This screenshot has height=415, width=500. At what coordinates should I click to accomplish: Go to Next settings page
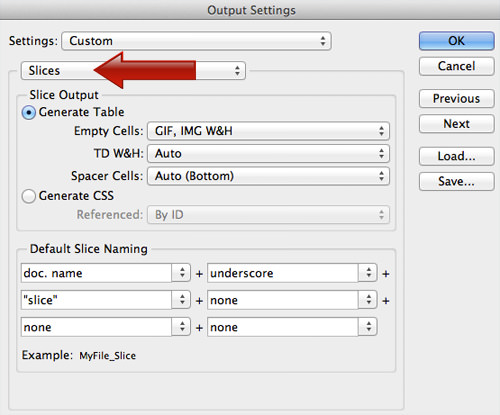[x=456, y=124]
